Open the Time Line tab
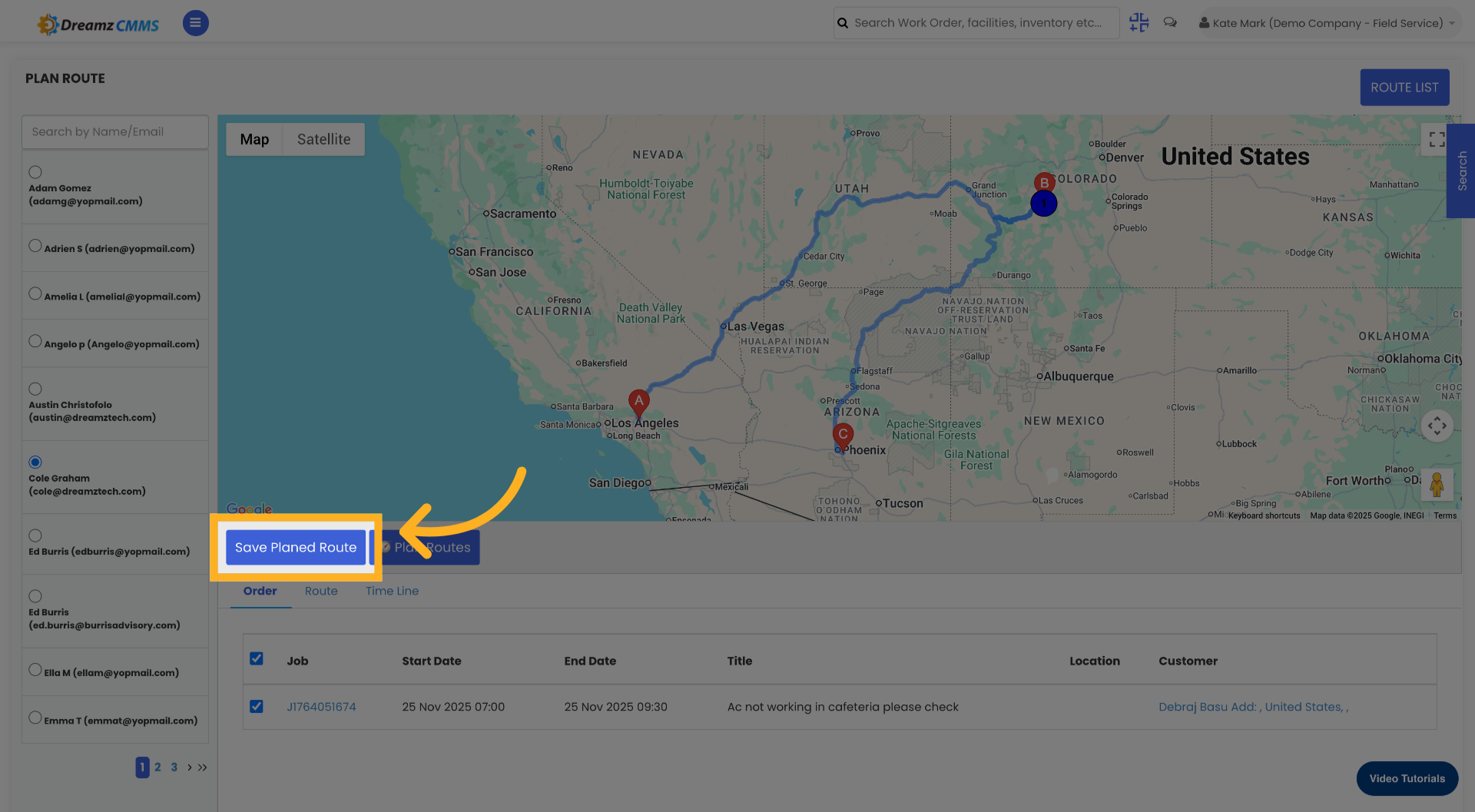 tap(392, 591)
